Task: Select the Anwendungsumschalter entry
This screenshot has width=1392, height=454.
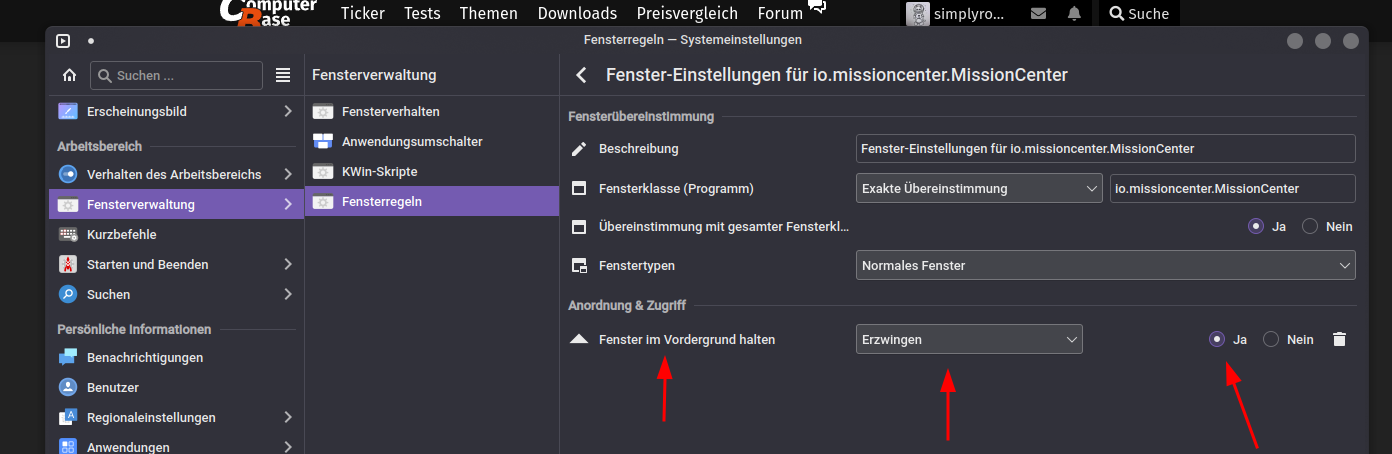Action: (x=432, y=141)
